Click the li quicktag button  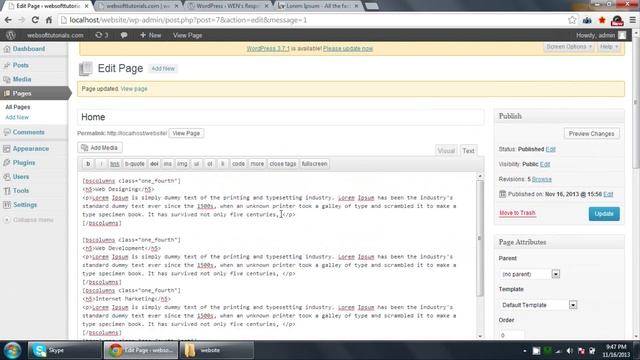point(222,164)
